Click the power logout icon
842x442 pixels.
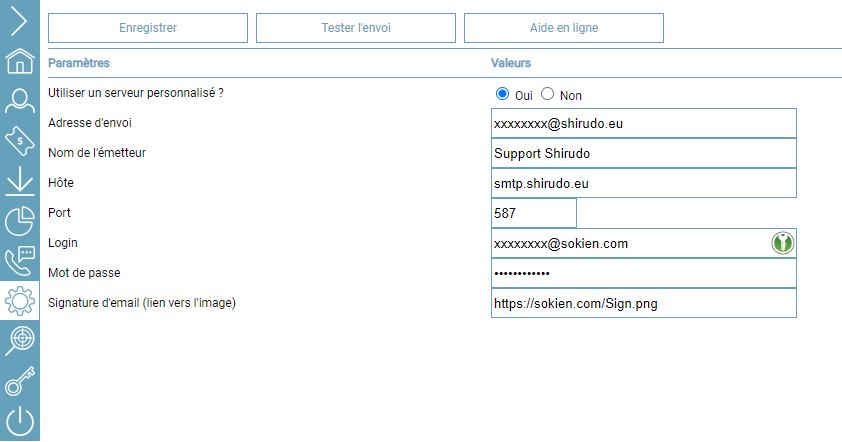[x=19, y=421]
